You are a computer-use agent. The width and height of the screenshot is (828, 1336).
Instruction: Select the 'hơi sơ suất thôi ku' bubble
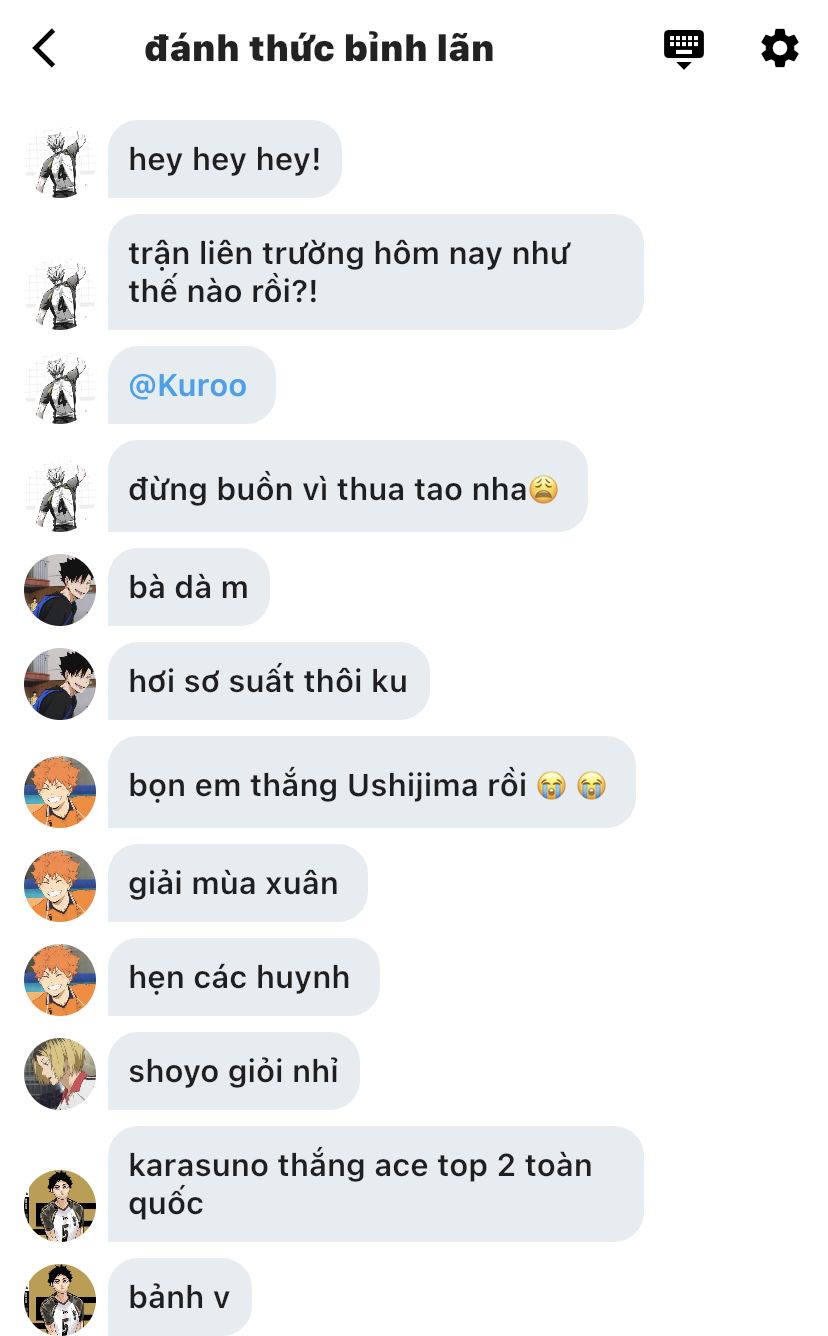269,681
